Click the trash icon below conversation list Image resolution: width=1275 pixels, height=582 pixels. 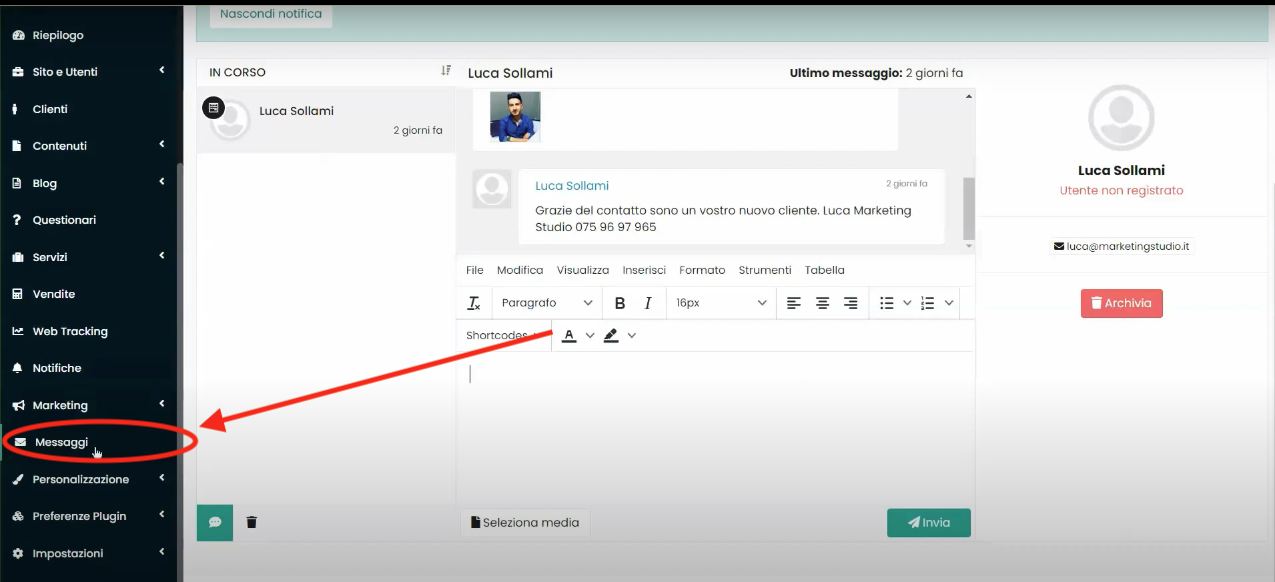click(x=252, y=522)
